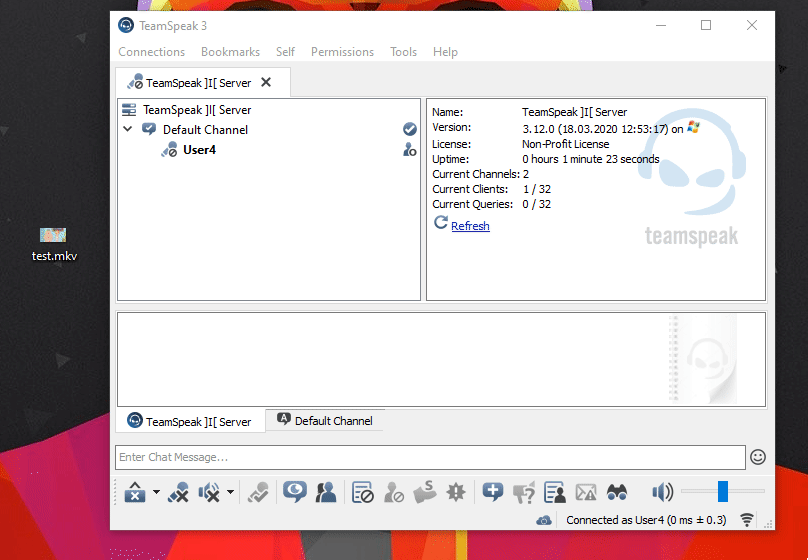Click the Windows flag platform icon

pyautogui.click(x=693, y=127)
